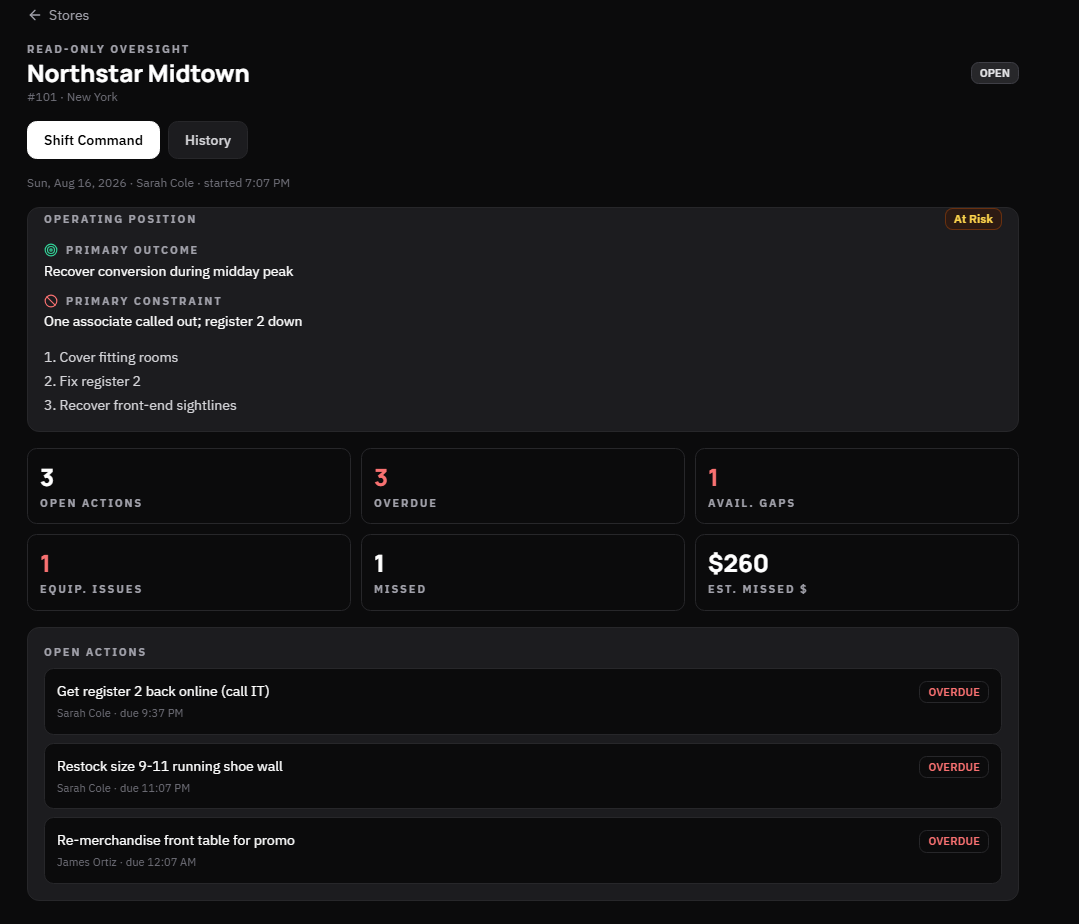Click the 'Northstar Midtown' store title

point(138,74)
